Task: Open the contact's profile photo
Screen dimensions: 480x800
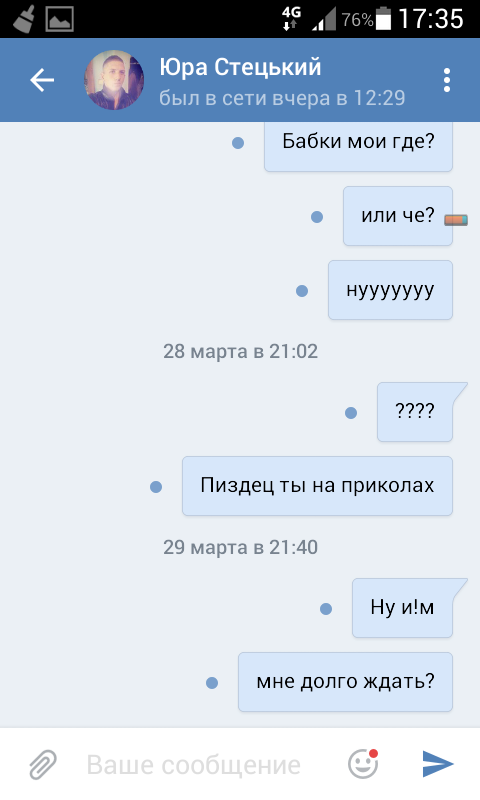Action: coord(114,80)
